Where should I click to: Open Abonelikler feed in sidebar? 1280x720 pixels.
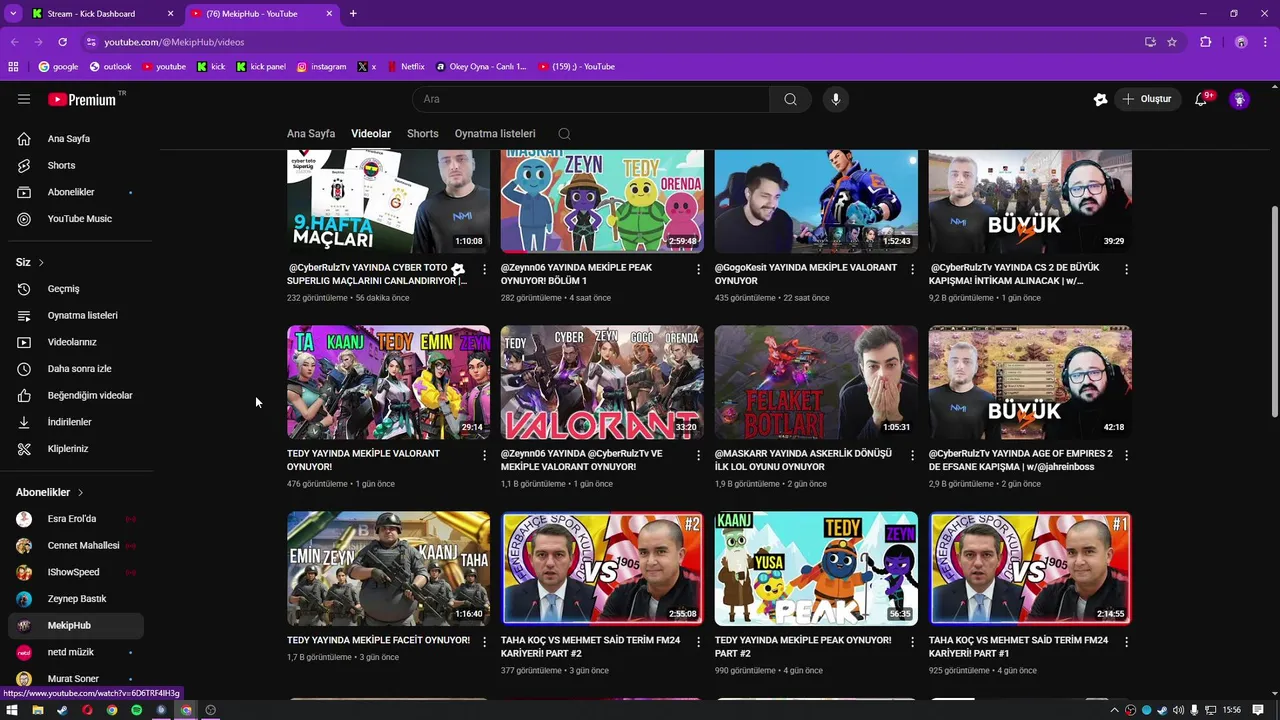76,192
